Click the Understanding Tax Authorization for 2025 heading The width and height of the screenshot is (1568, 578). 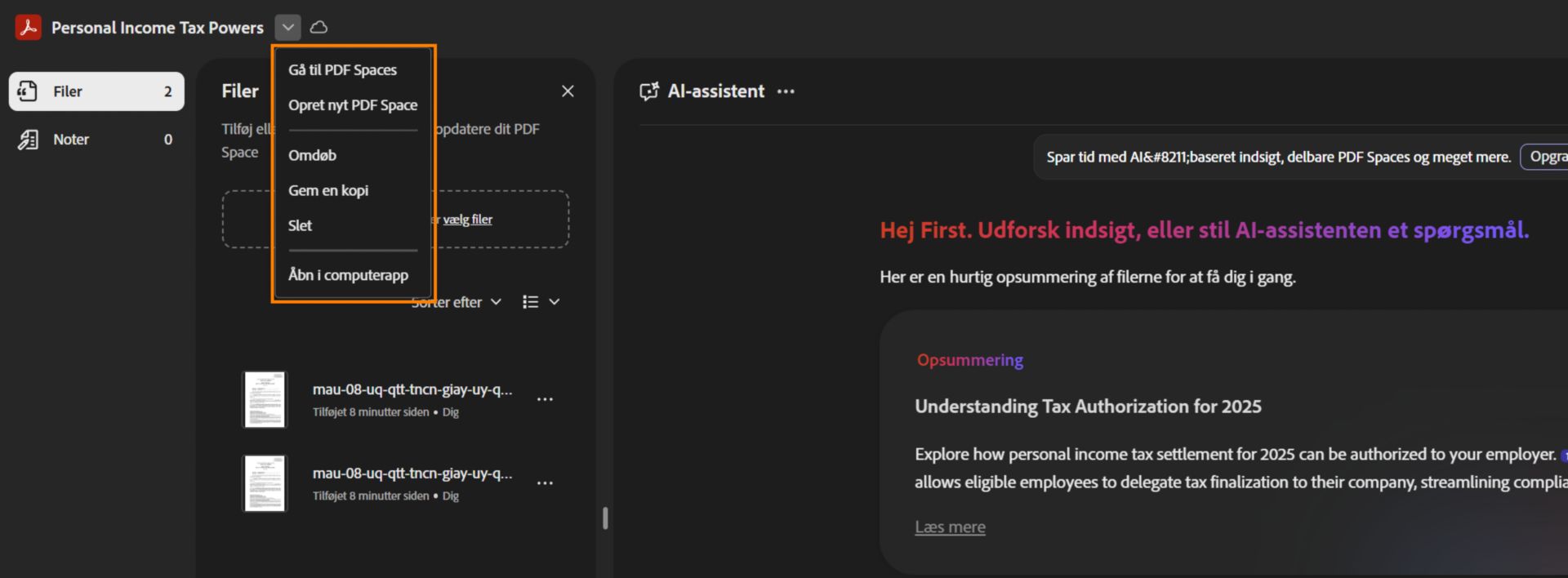point(1088,407)
